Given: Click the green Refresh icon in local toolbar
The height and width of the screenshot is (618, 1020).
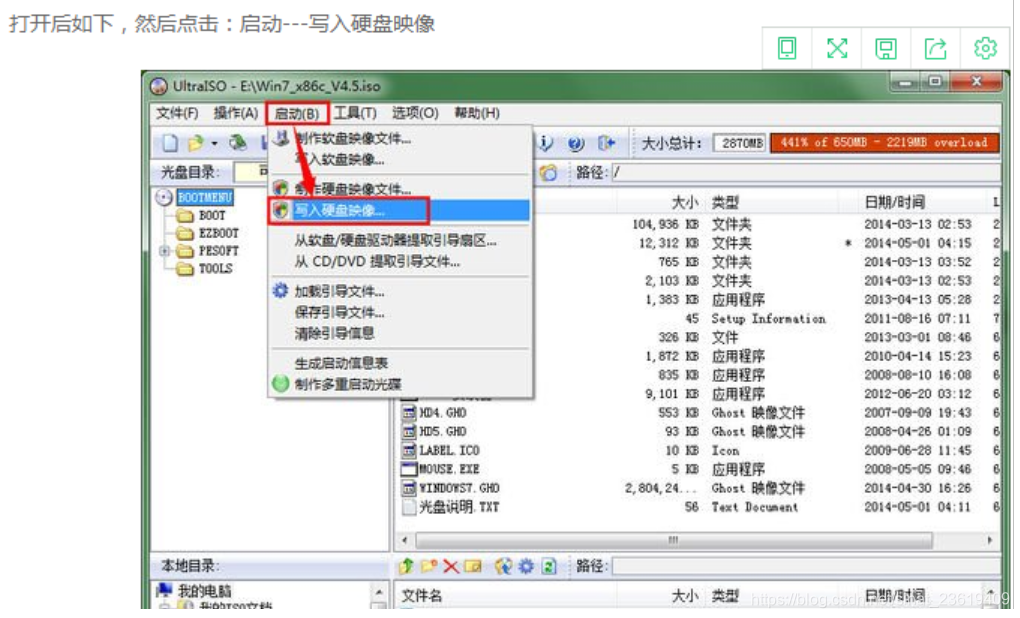Looking at the screenshot, I should pyautogui.click(x=548, y=567).
